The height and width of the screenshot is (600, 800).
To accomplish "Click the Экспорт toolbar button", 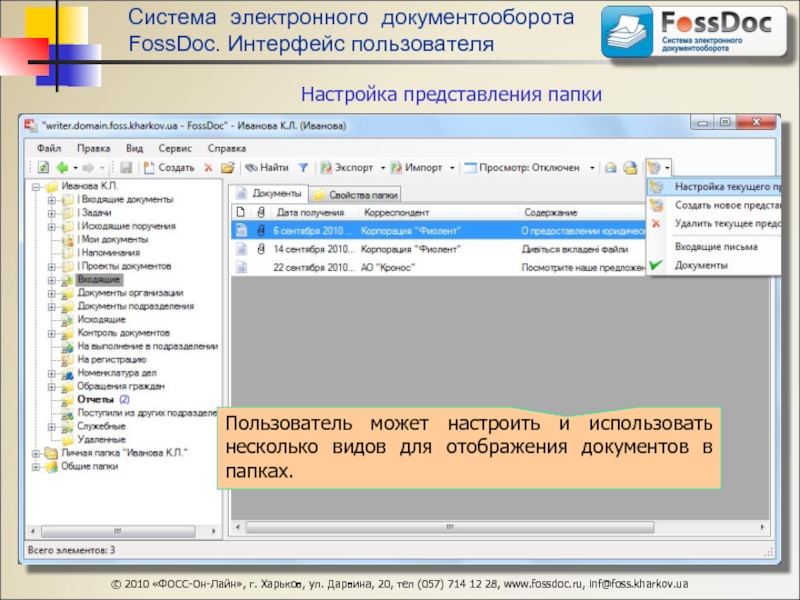I will [347, 167].
